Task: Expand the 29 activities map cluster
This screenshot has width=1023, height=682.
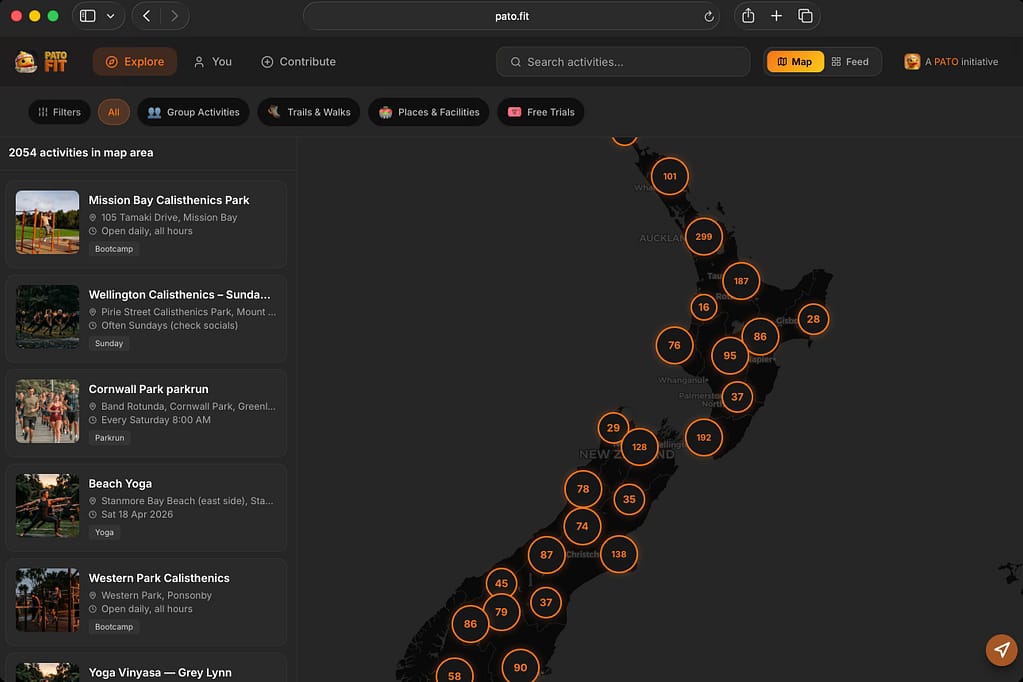Action: coord(613,428)
